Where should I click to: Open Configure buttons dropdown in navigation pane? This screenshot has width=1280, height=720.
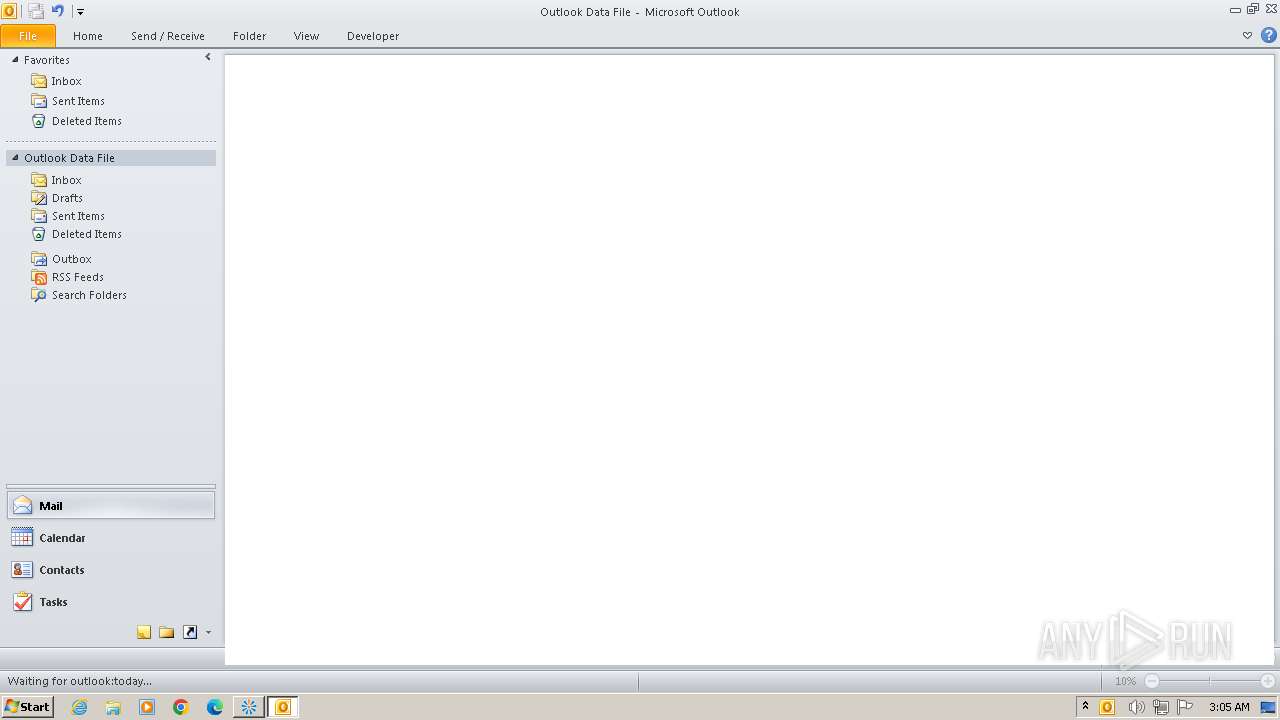tap(208, 632)
